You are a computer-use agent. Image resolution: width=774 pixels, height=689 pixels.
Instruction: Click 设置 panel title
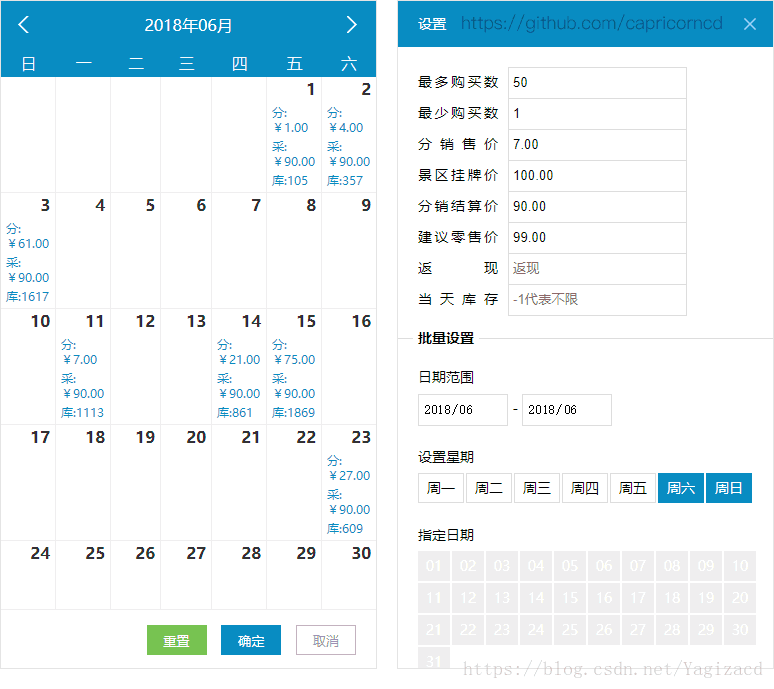432,24
